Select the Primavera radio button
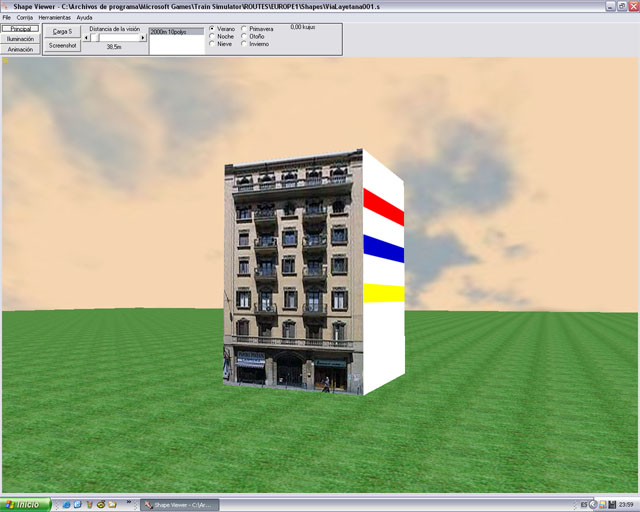The height and width of the screenshot is (512, 640). [244, 29]
